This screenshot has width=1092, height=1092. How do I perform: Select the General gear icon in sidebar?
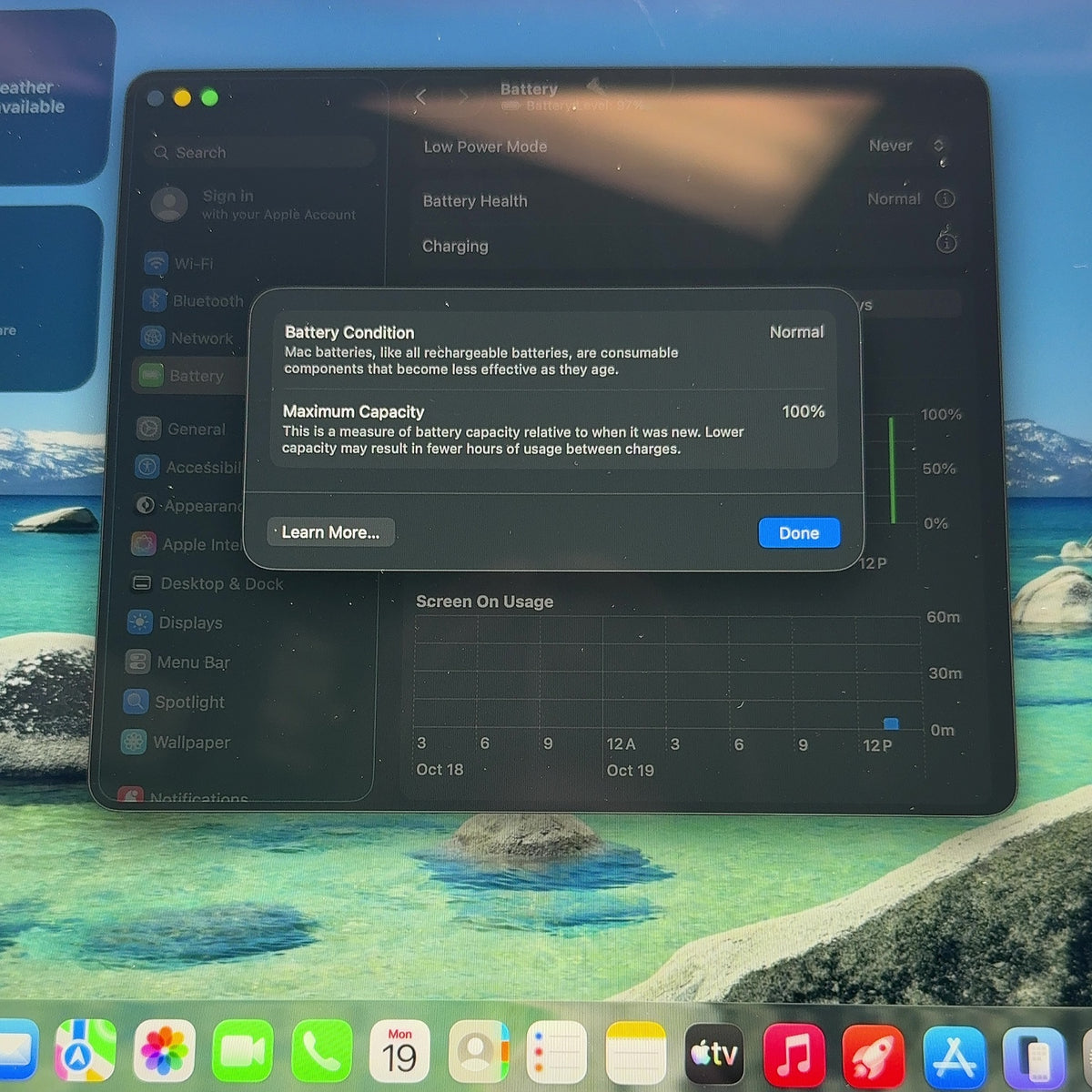148,429
